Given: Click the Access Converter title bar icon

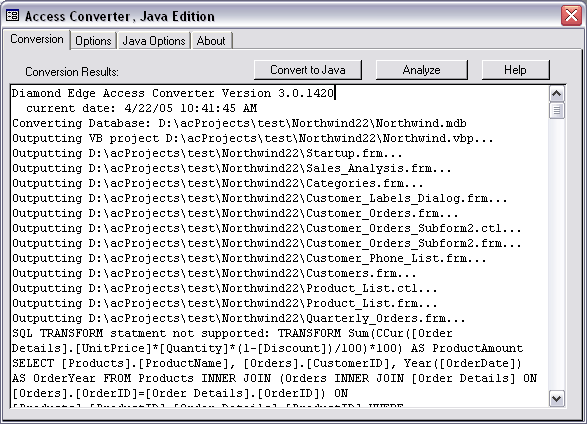Looking at the screenshot, I should (12, 16).
